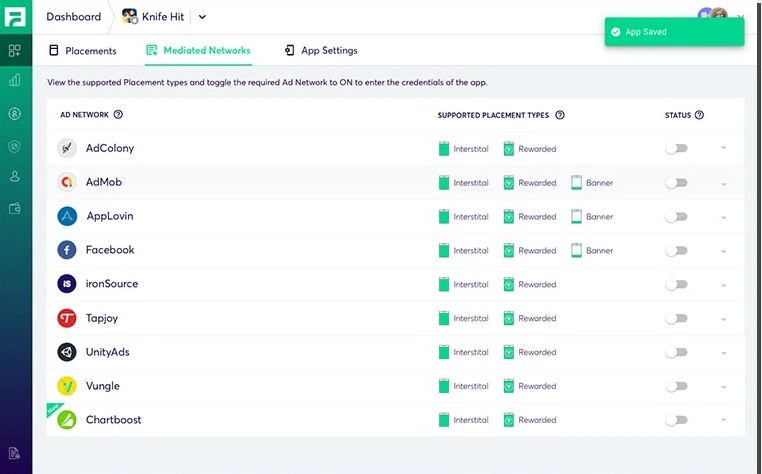Open the Knife Hit app selector dropdown
Viewport: 762px width, 474px height.
click(x=202, y=17)
